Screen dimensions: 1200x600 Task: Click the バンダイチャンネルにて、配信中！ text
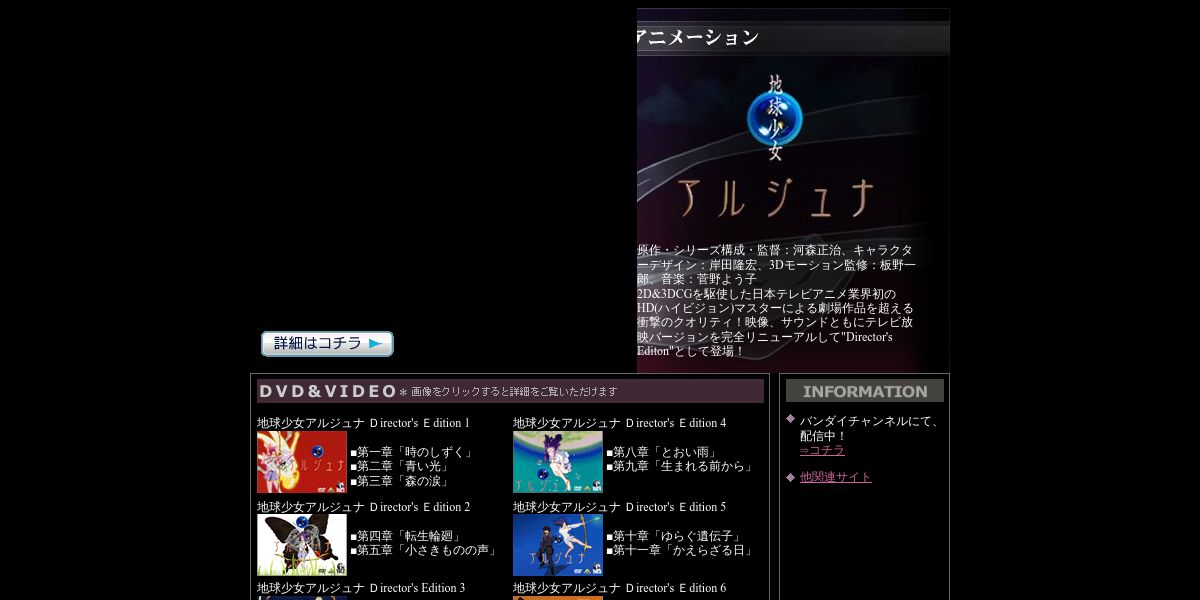[869, 428]
